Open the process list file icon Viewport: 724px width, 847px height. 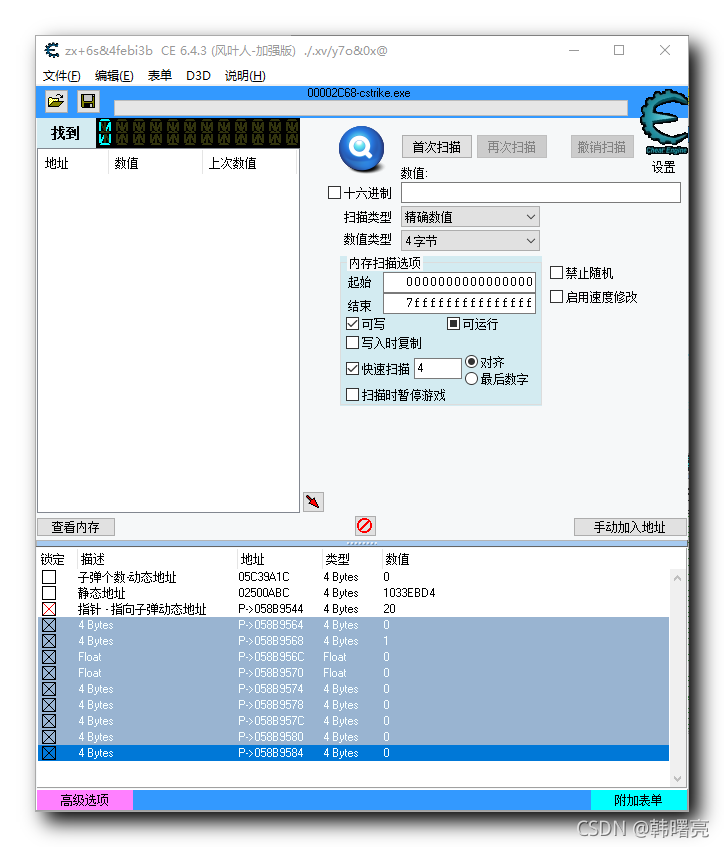tap(56, 101)
